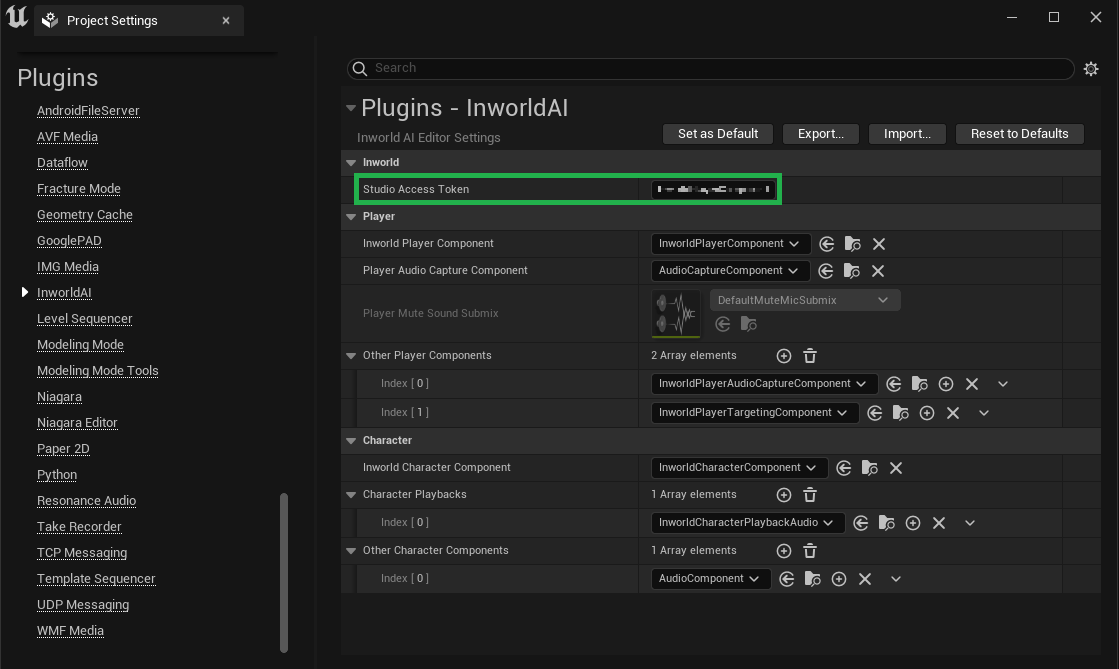Click the settings Search field
The width and height of the screenshot is (1119, 669).
(x=711, y=69)
